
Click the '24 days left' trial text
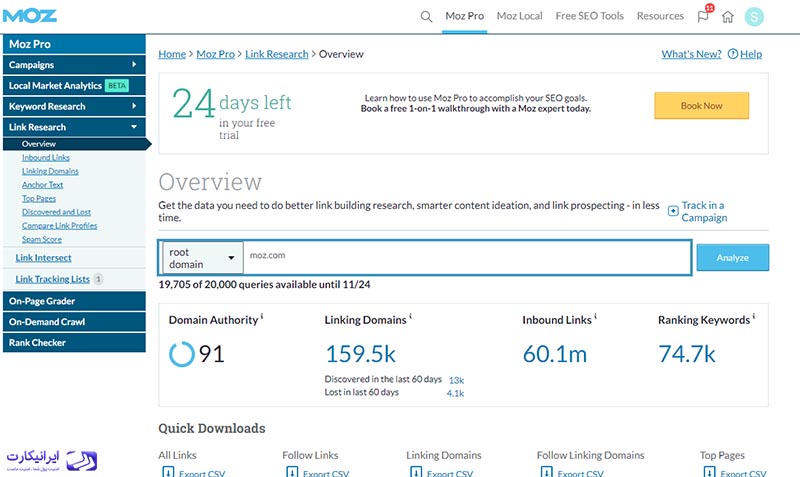(232, 112)
